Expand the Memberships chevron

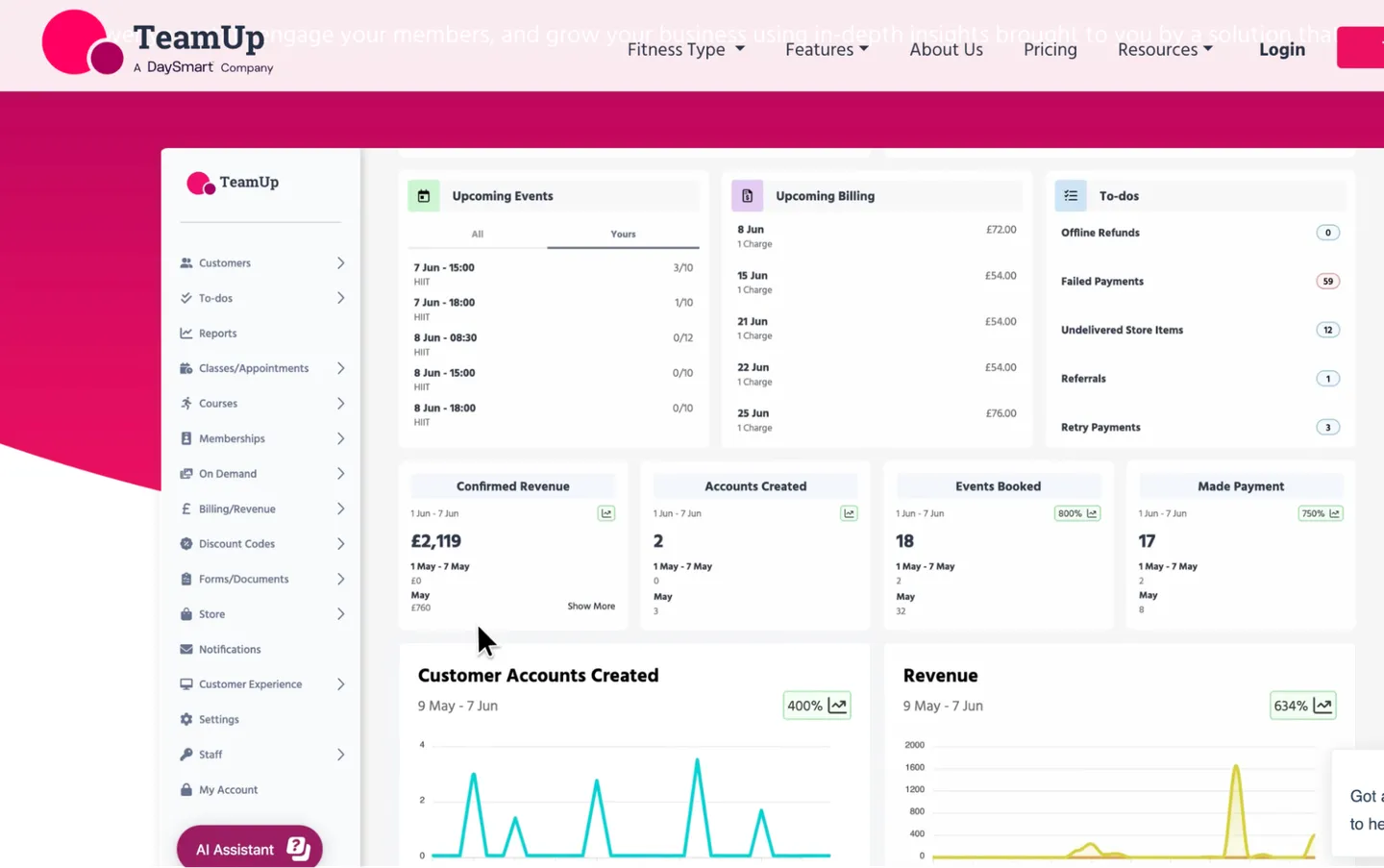tap(340, 438)
